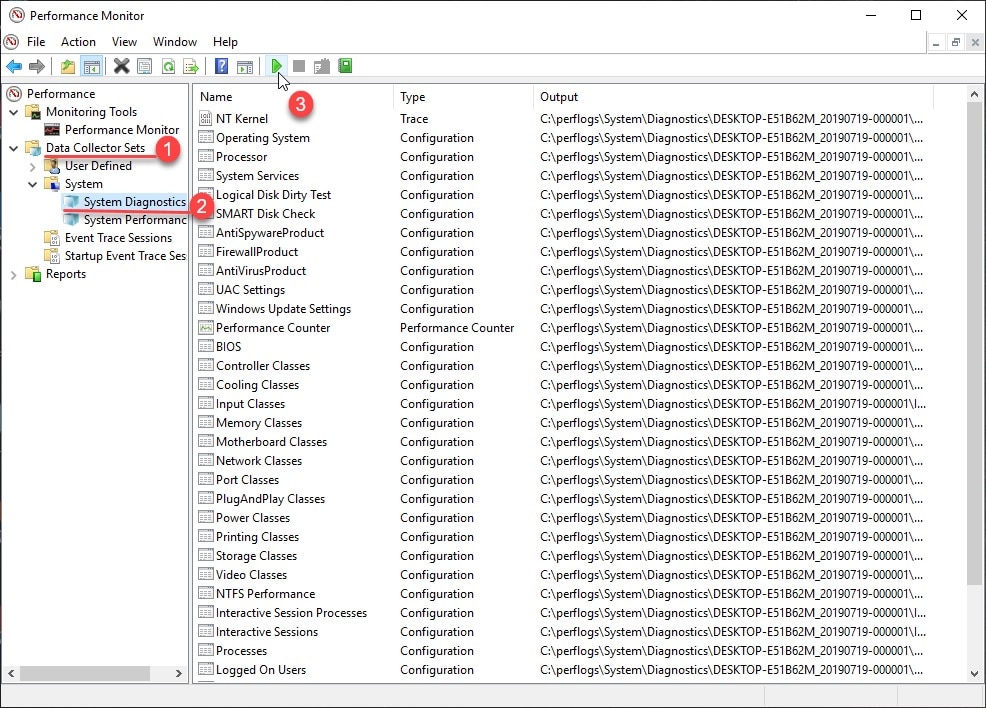Select the AntiSpywareProduct row
Image resolution: width=986 pixels, height=708 pixels.
[x=563, y=233]
